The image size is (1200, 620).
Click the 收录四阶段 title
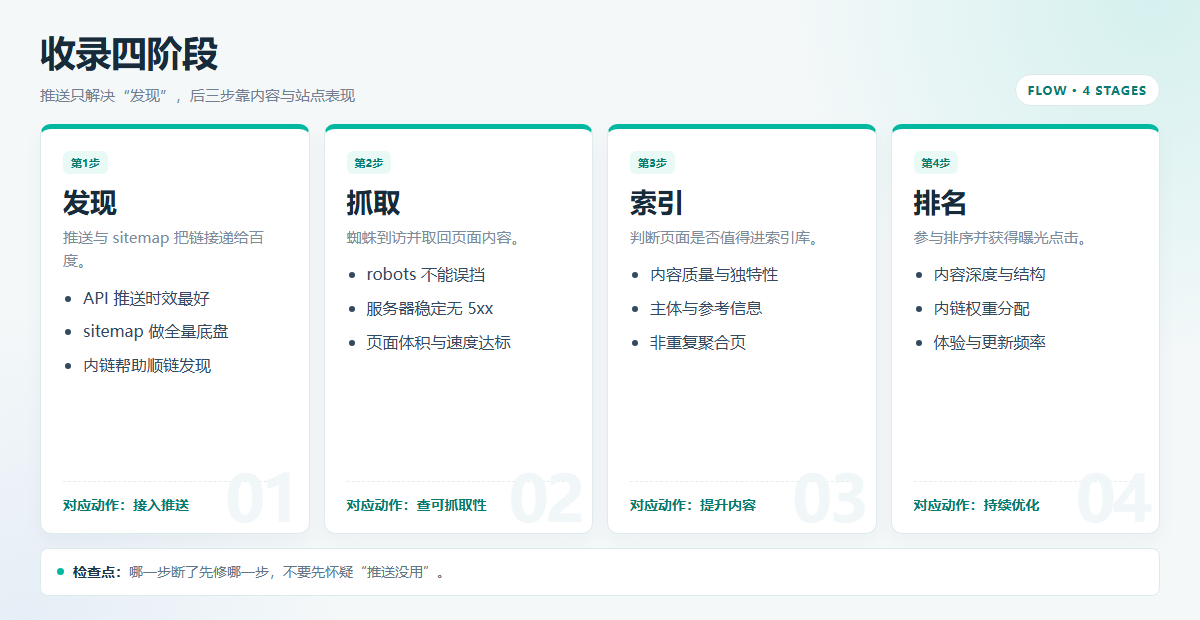pos(129,54)
